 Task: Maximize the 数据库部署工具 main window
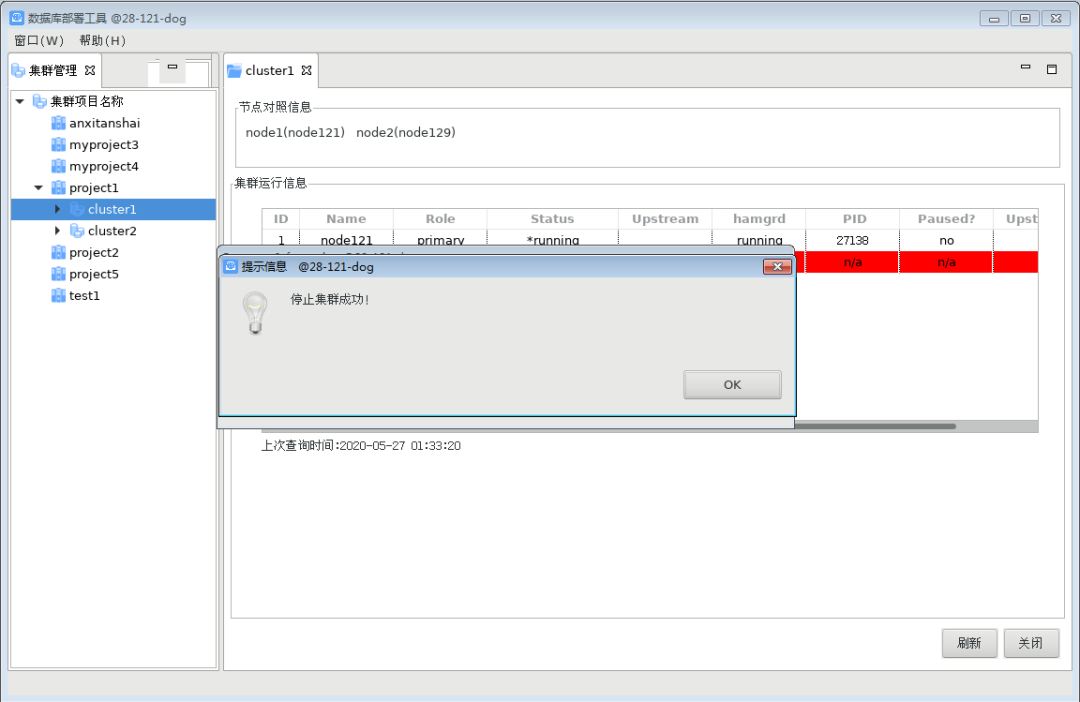point(1025,19)
